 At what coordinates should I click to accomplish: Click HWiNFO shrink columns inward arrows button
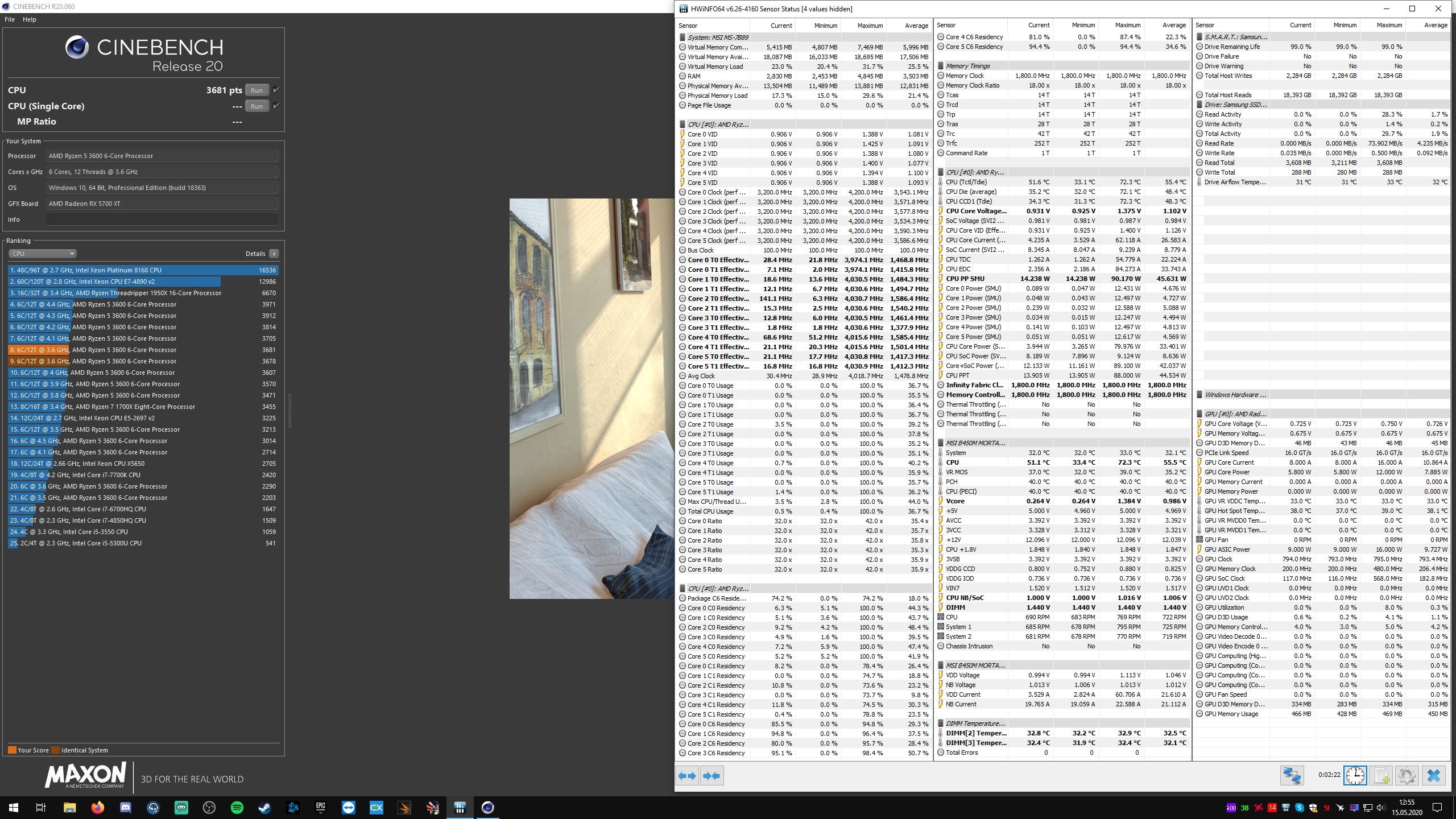click(x=712, y=776)
